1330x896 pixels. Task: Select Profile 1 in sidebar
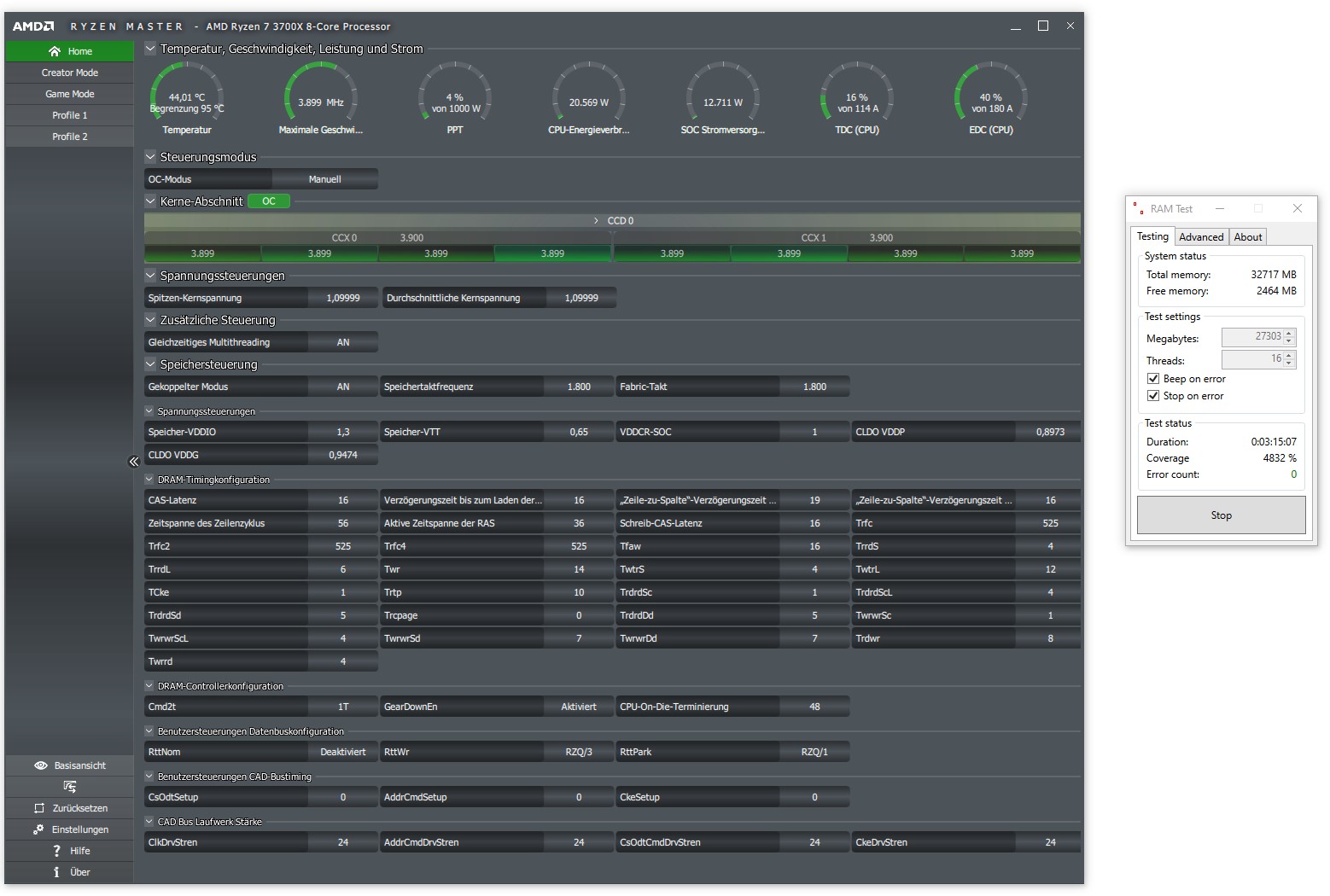tap(70, 115)
